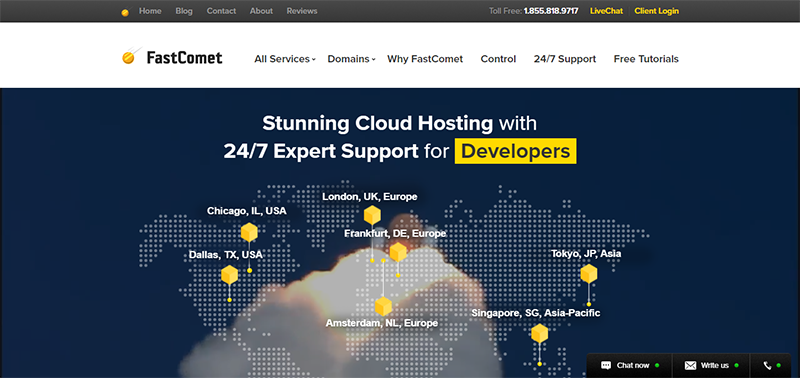
Task: Select the Chicago, IL, USA datacenter cube
Action: 249,232
